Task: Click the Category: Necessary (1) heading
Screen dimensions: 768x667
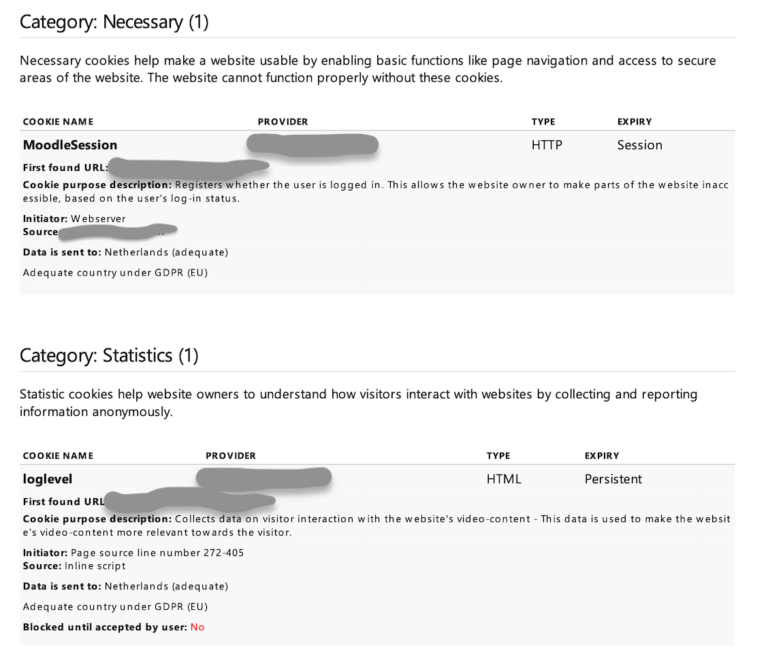Action: point(114,22)
